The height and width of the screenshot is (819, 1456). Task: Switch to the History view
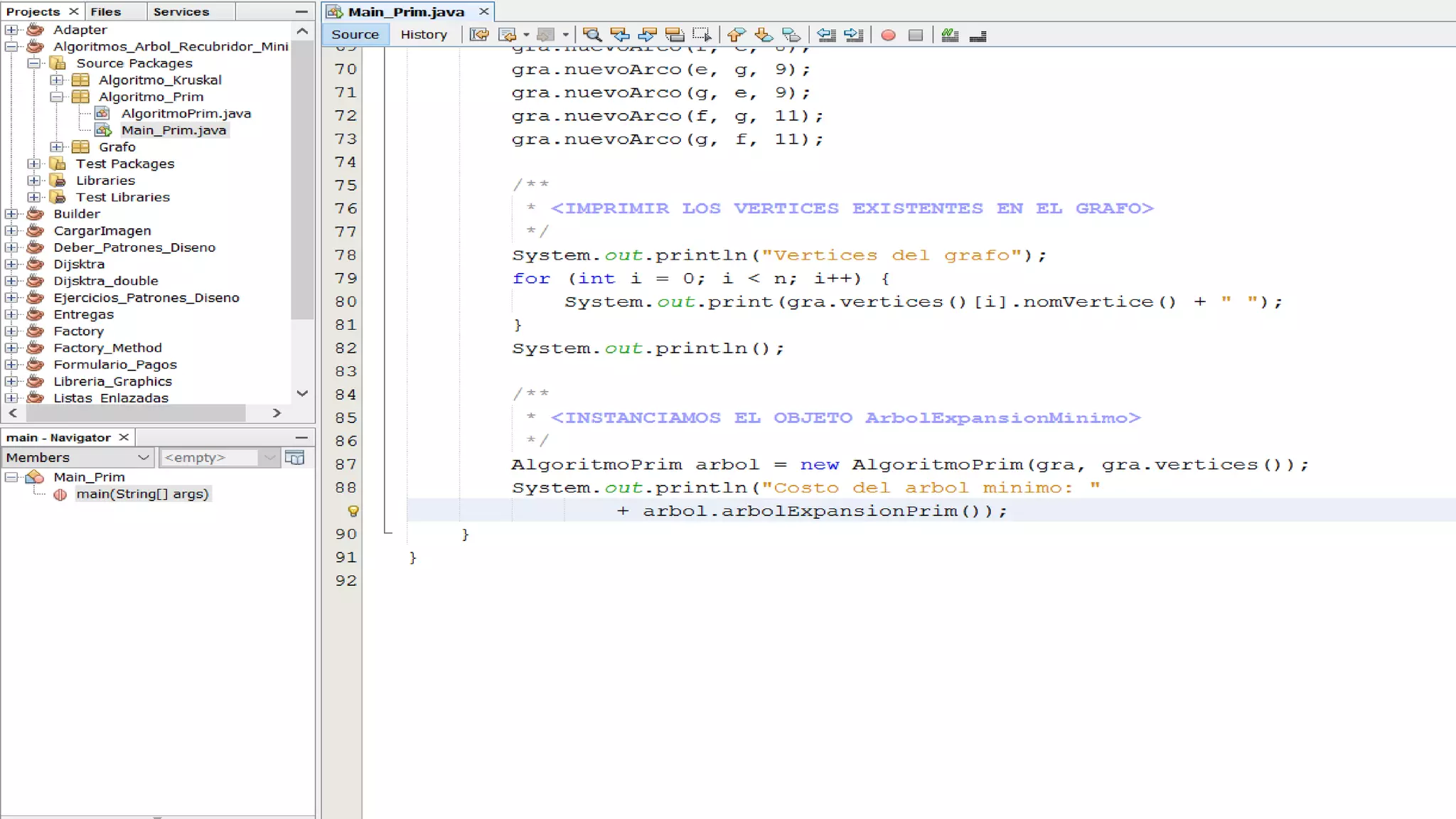point(424,34)
